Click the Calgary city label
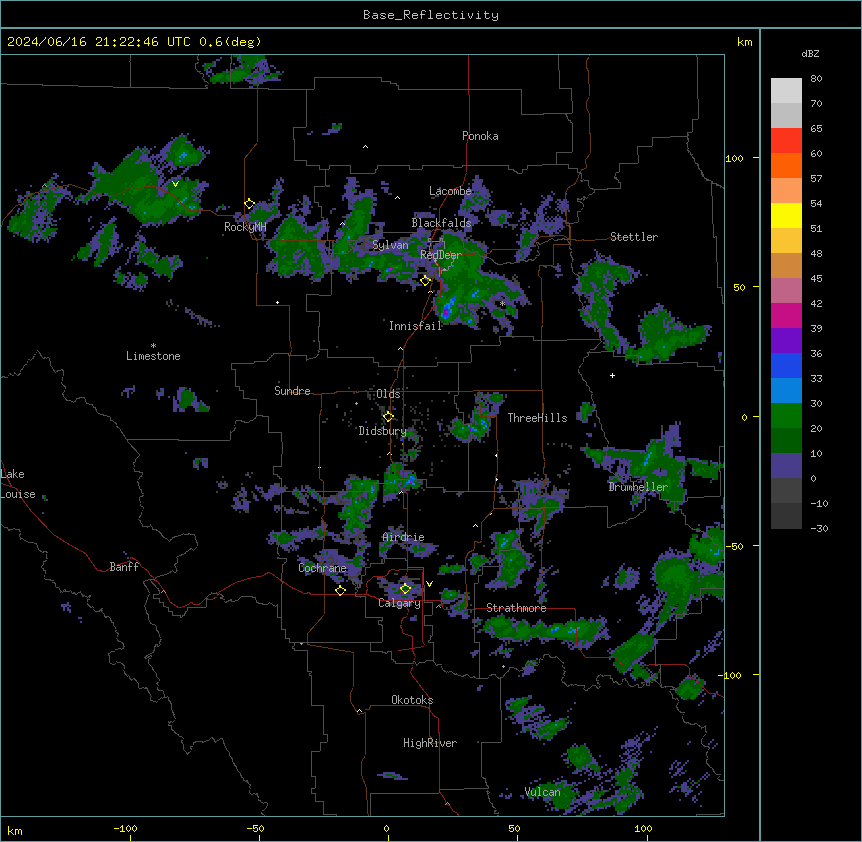This screenshot has height=842, width=862. pos(400,603)
